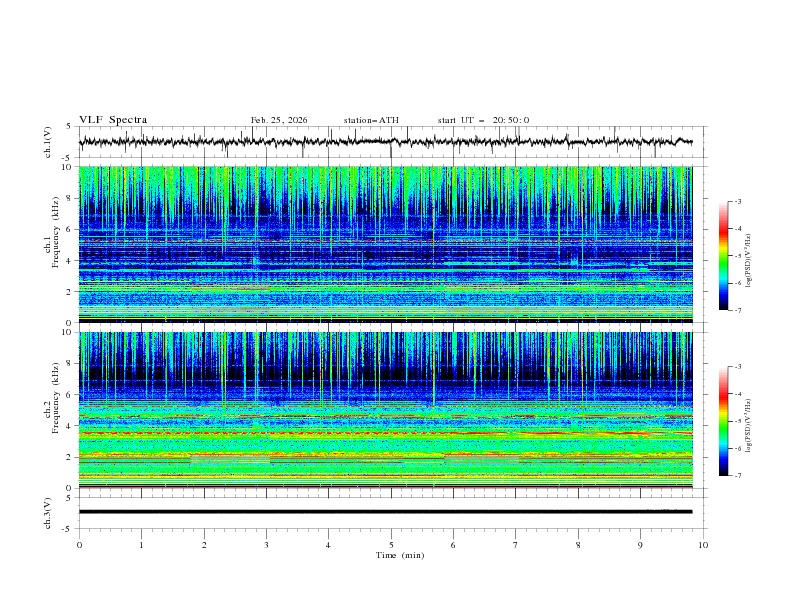The width and height of the screenshot is (792, 612).
Task: Click the ch.1 voltage waveform trace
Action: tap(385, 142)
